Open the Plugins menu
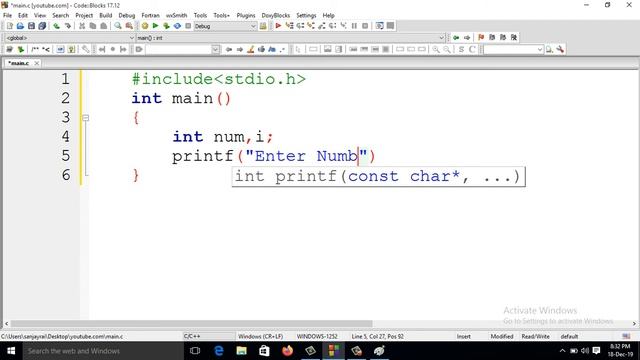 (246, 15)
